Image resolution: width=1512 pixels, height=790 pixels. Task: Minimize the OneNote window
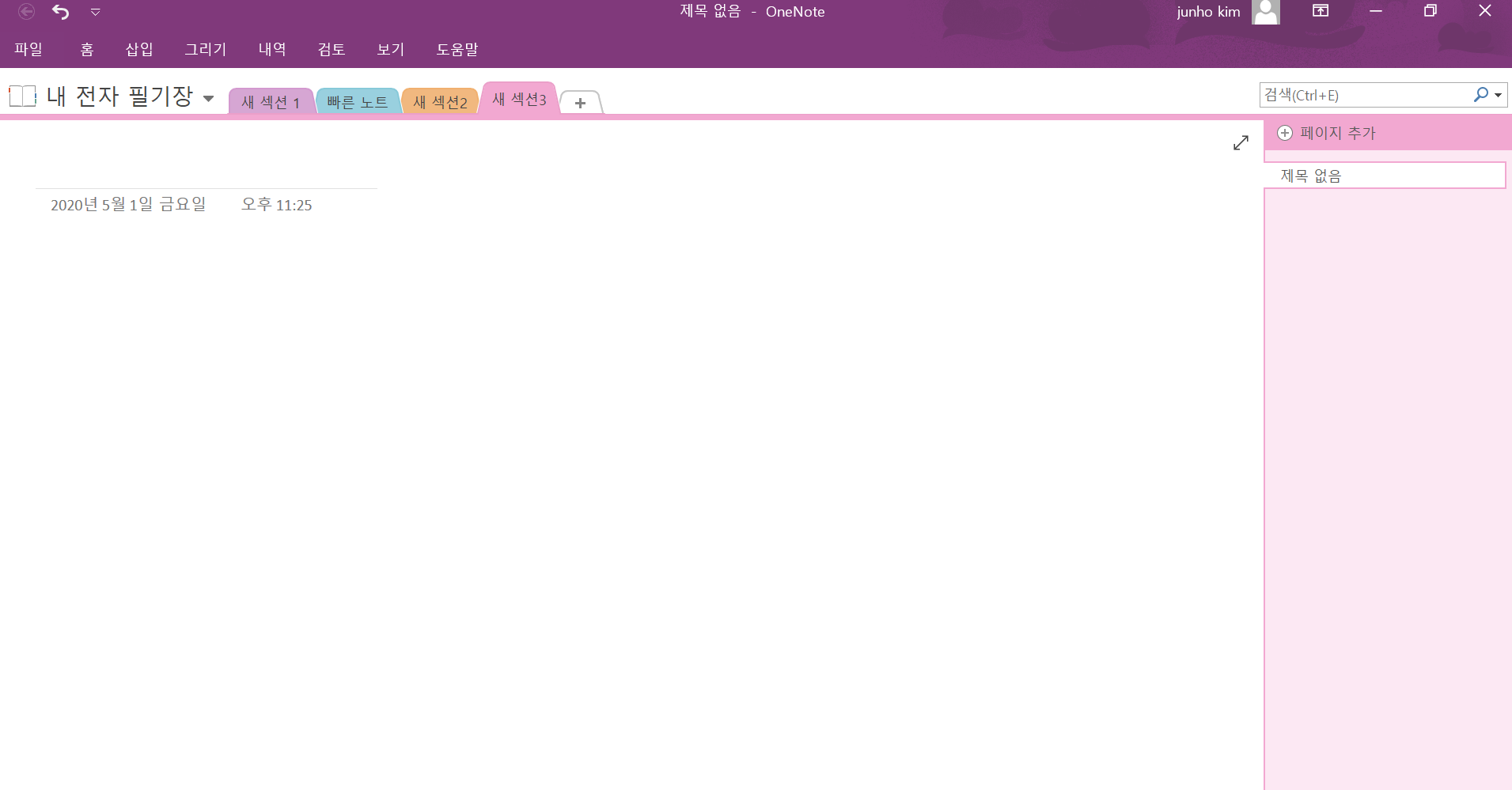click(1376, 11)
